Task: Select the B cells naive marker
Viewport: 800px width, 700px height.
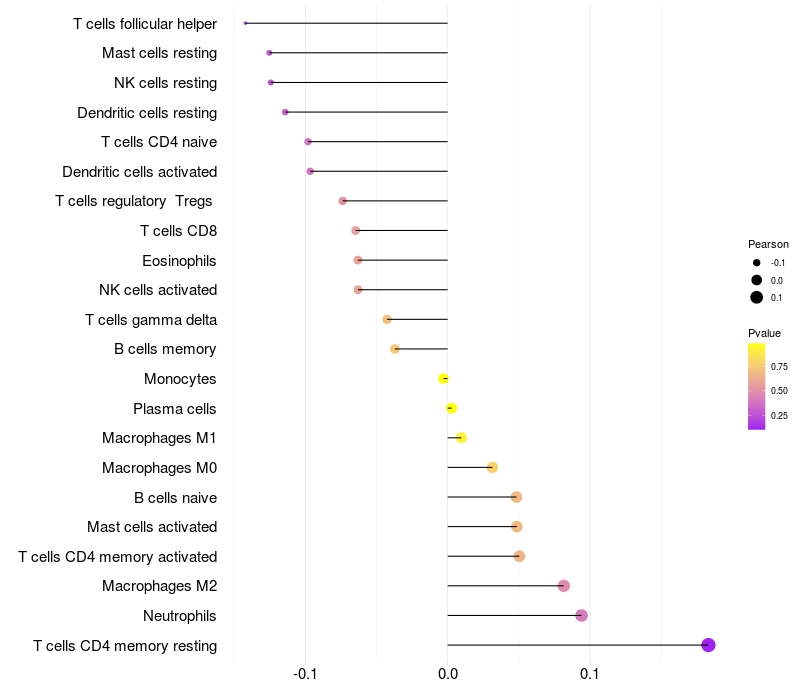Action: coord(516,497)
